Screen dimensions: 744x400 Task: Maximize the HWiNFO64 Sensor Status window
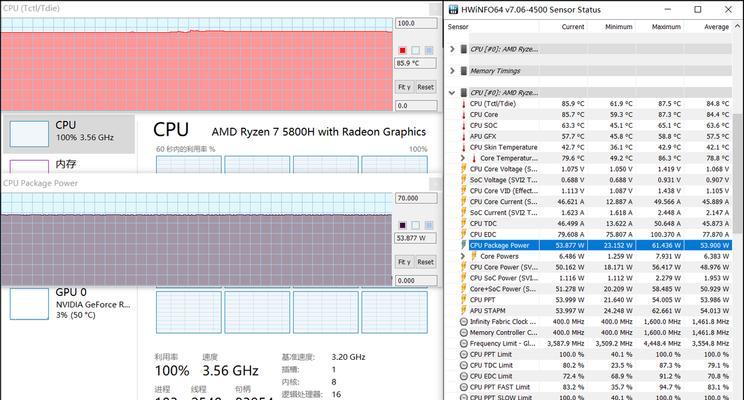pyautogui.click(x=698, y=9)
